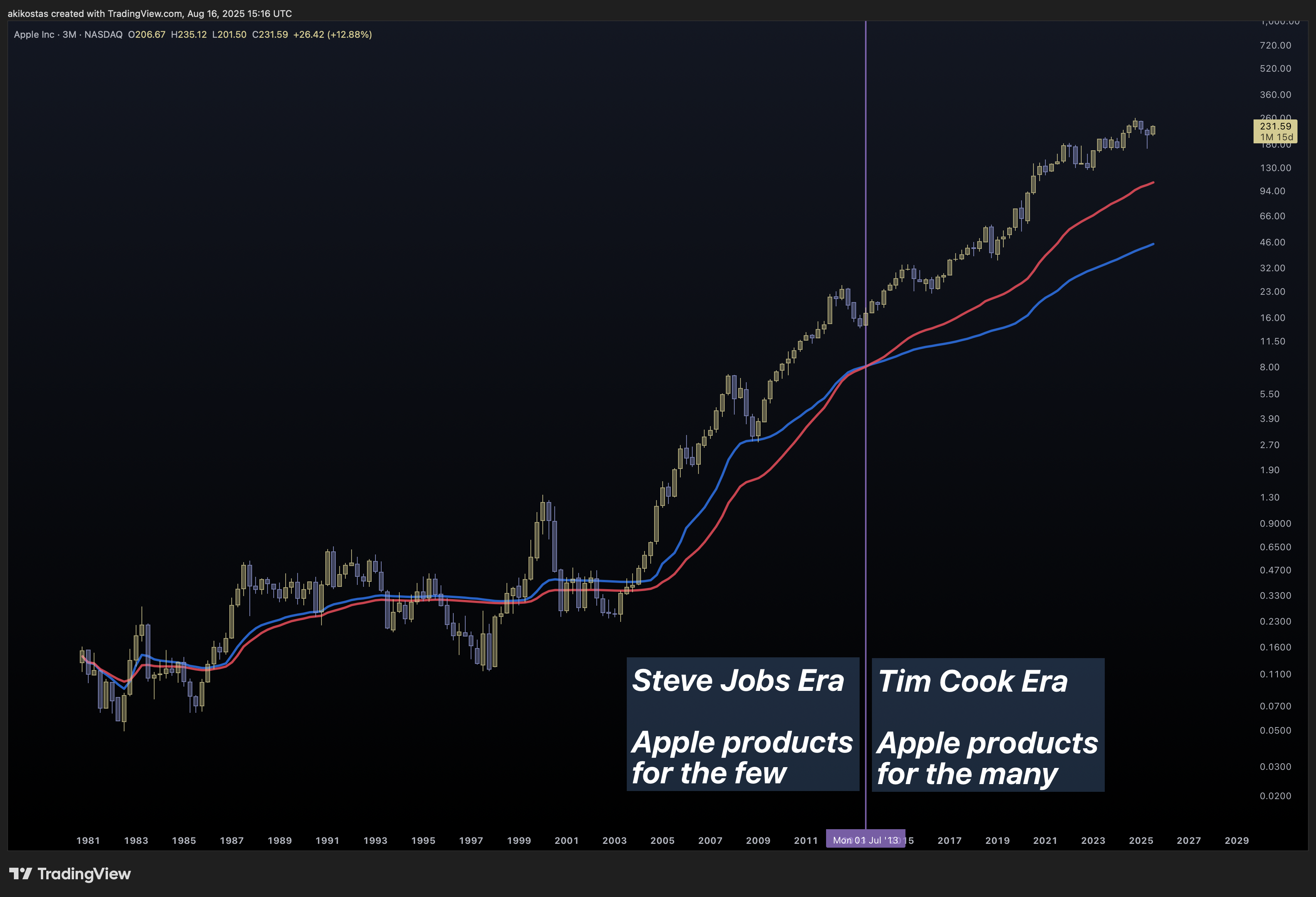The image size is (1316, 897).
Task: Click the 0.1600 price axis label
Action: click(1275, 647)
